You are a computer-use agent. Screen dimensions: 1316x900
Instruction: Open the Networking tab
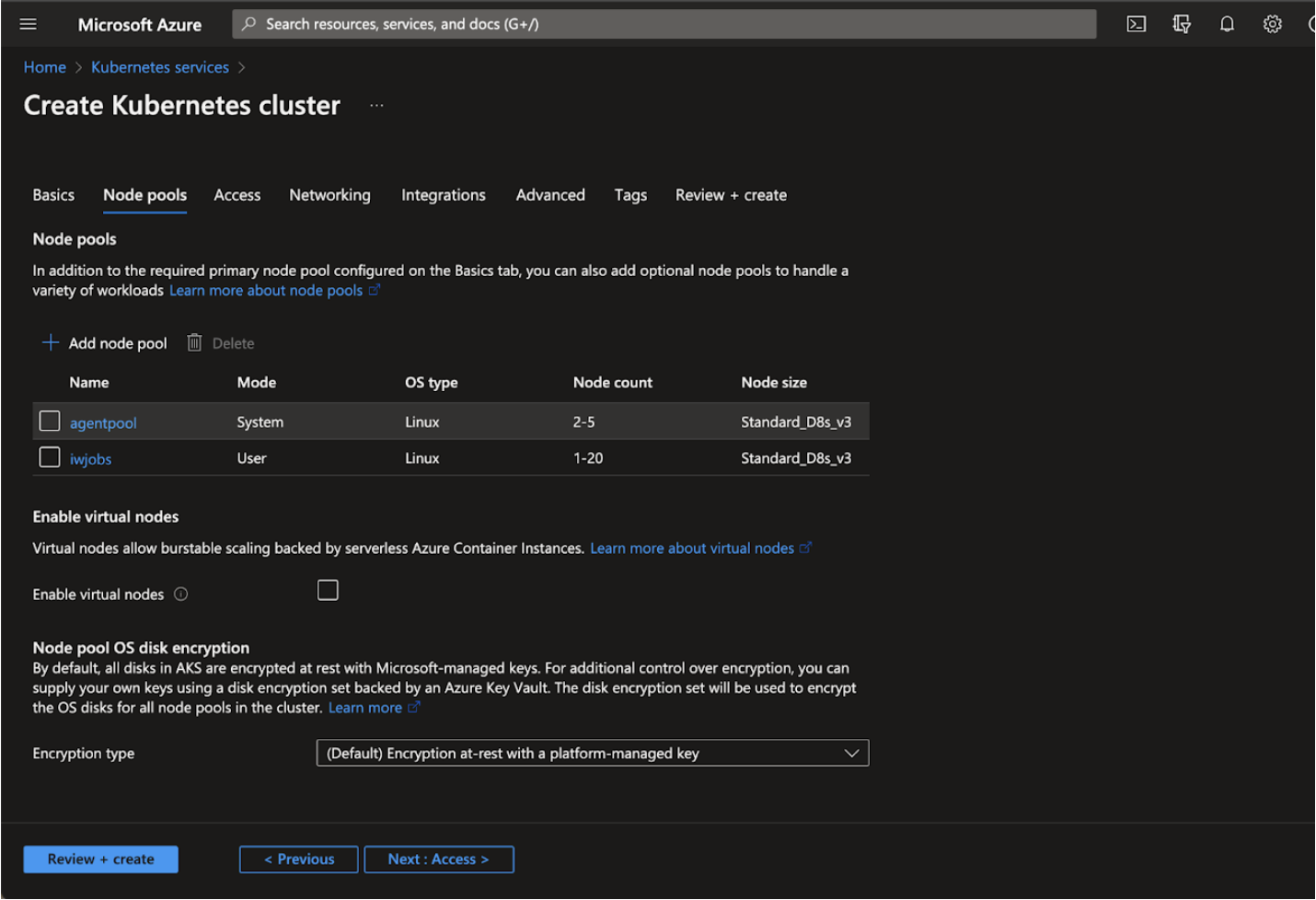coord(330,195)
